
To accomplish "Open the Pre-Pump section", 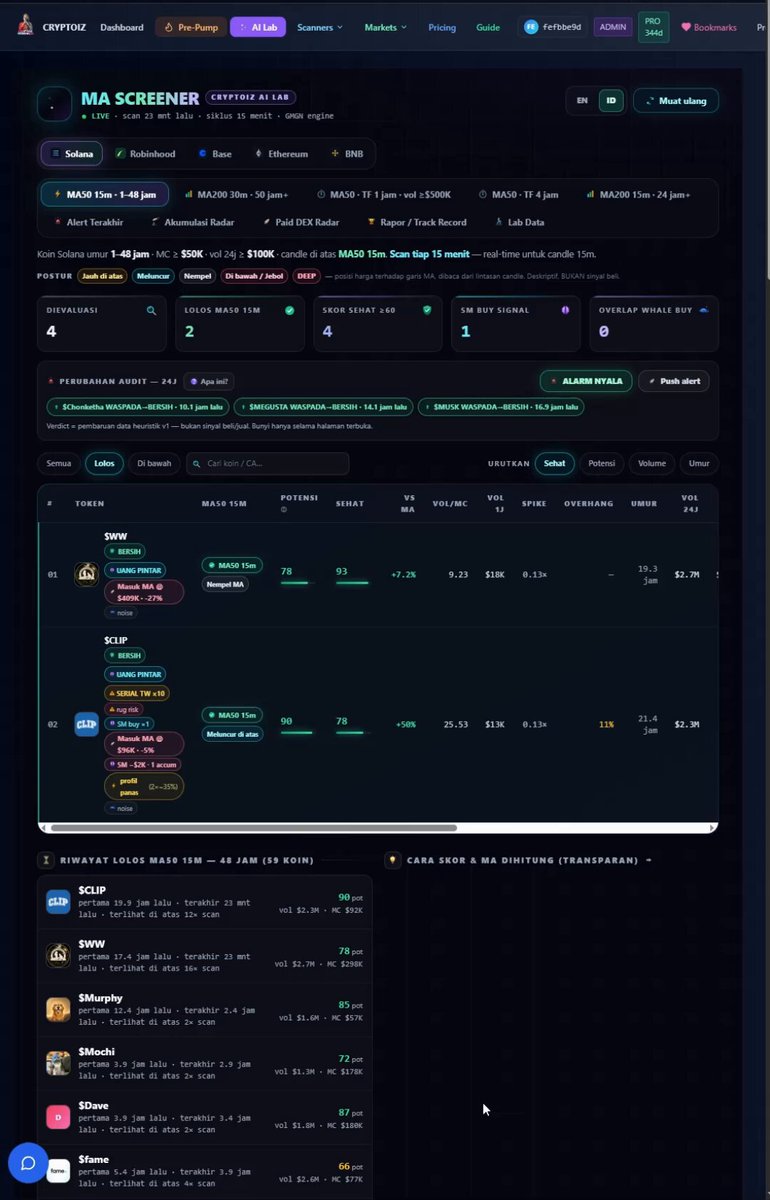I will 191,27.
